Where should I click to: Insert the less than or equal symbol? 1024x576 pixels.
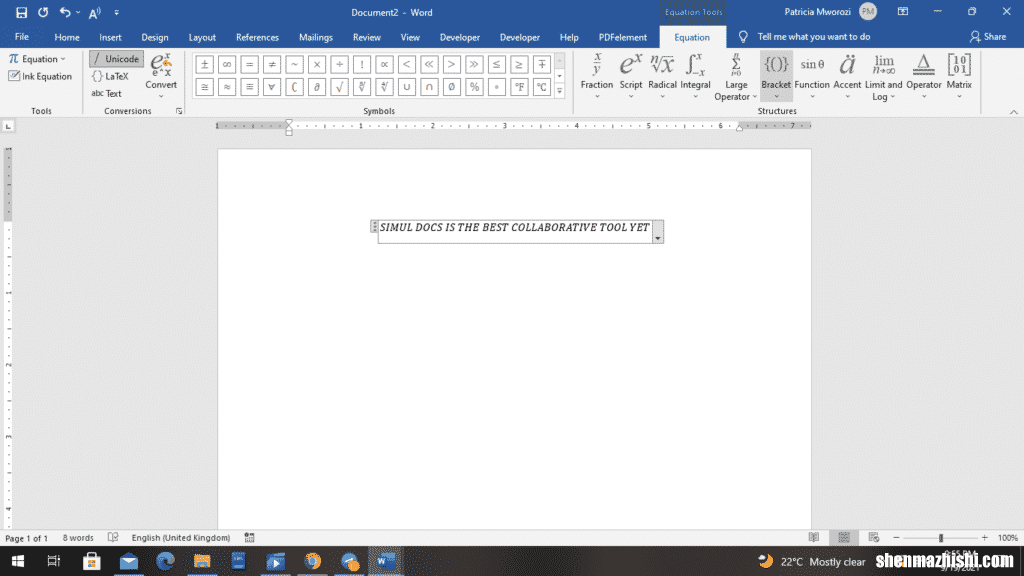pyautogui.click(x=497, y=65)
